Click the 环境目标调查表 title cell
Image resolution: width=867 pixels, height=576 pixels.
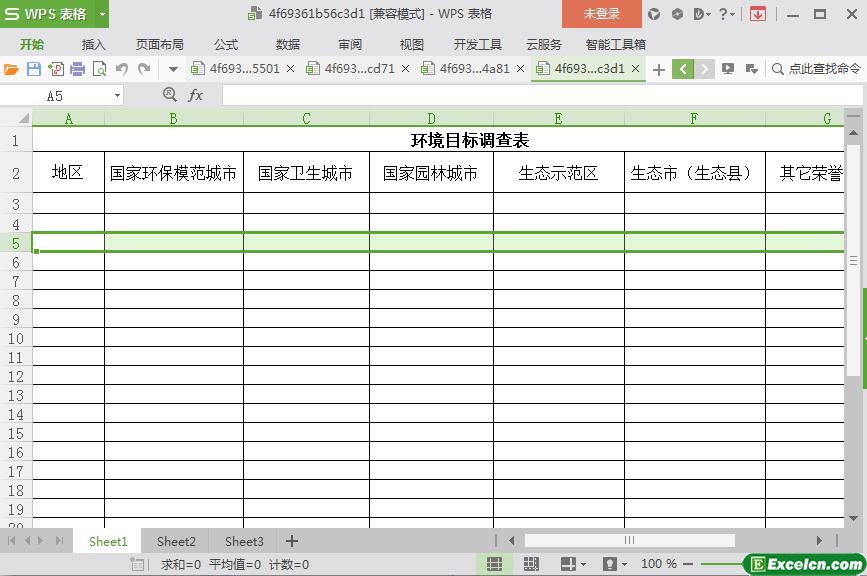pos(470,140)
